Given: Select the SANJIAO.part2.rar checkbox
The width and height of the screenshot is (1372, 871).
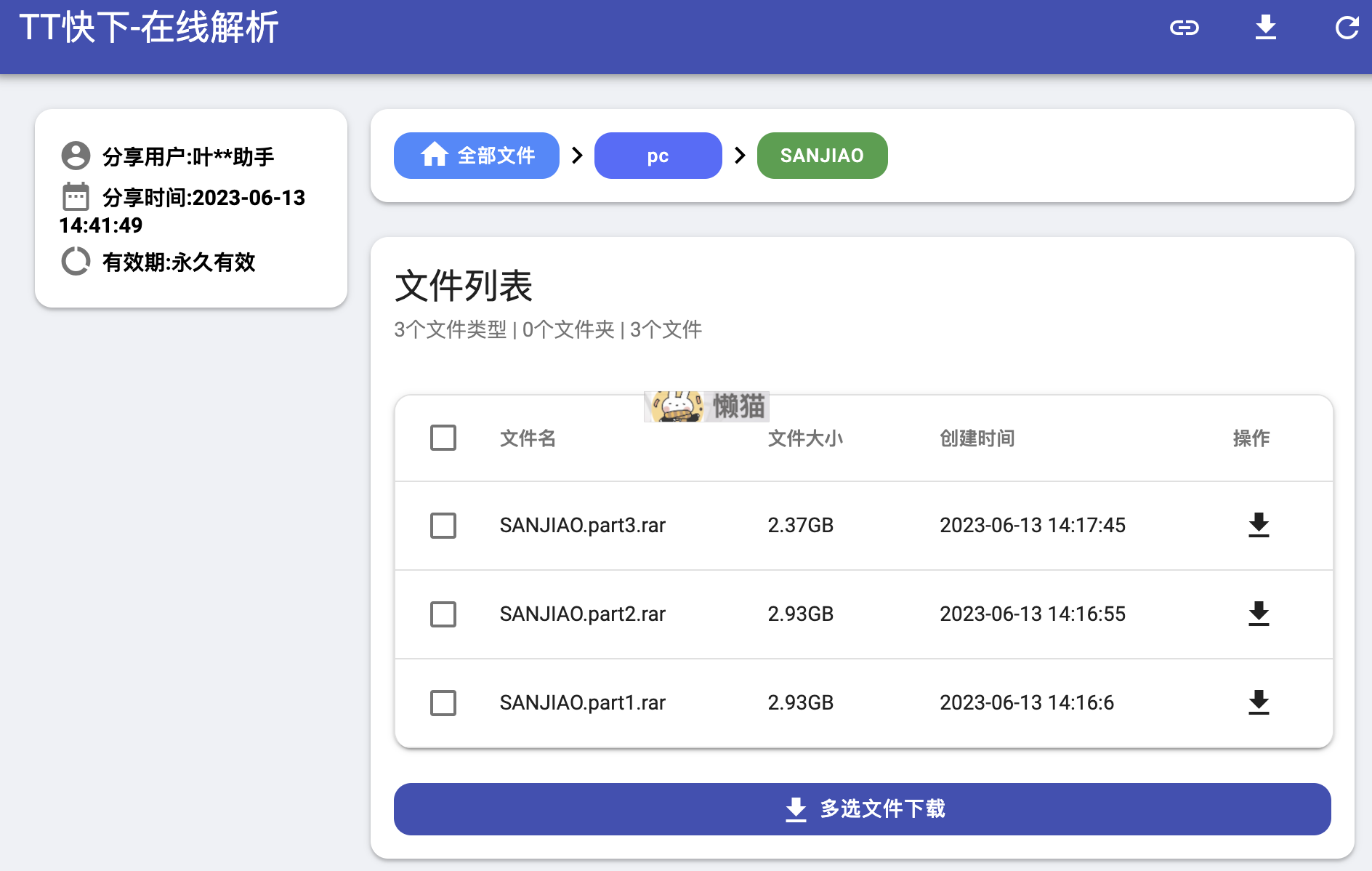Looking at the screenshot, I should pyautogui.click(x=443, y=614).
